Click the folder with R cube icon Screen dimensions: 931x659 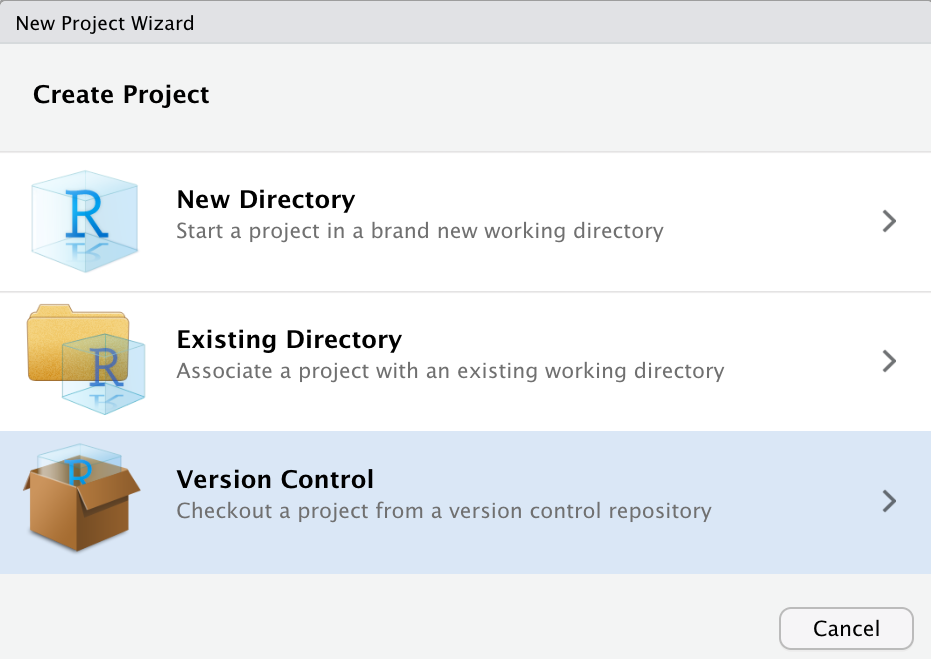(86, 359)
